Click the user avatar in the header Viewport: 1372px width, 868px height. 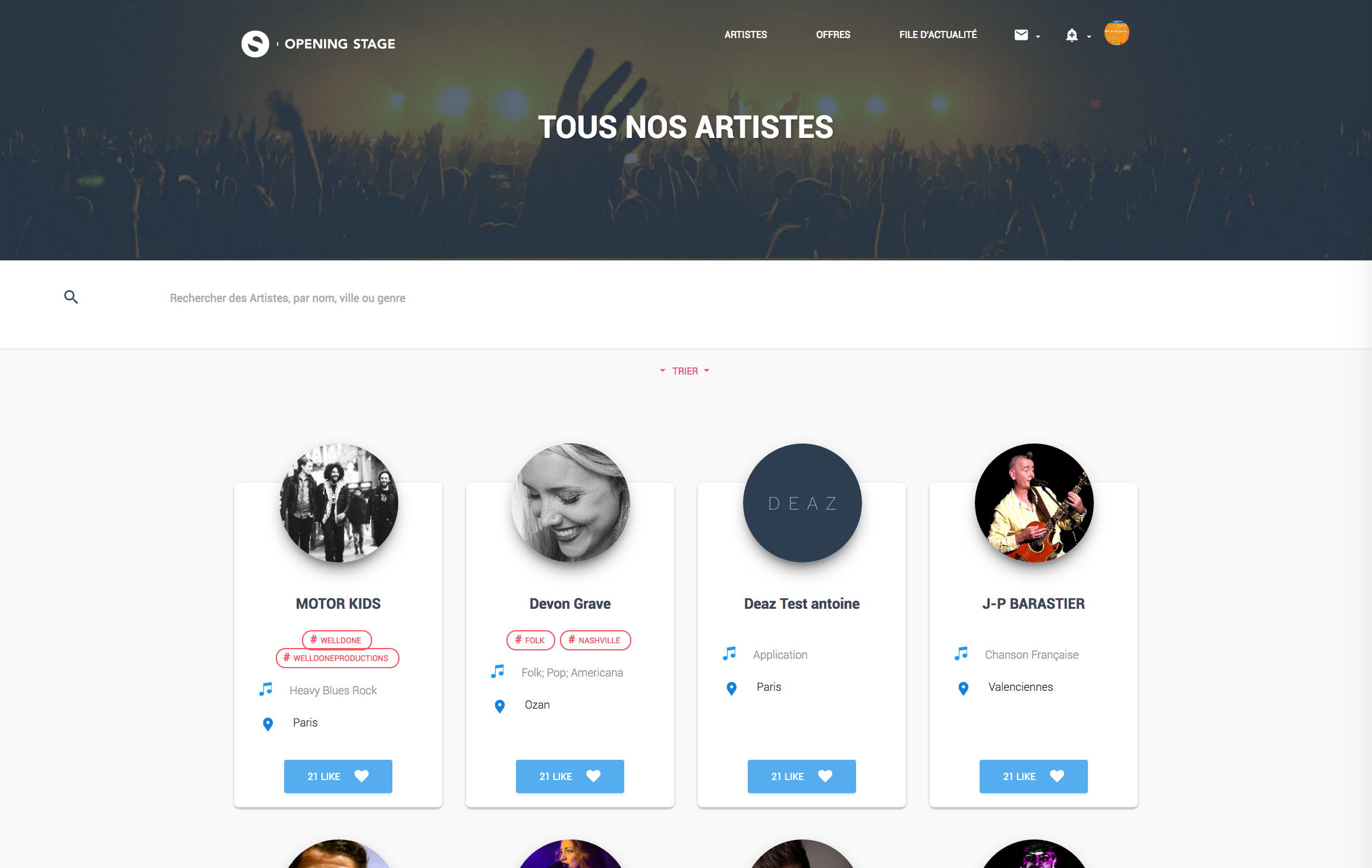click(x=1116, y=33)
